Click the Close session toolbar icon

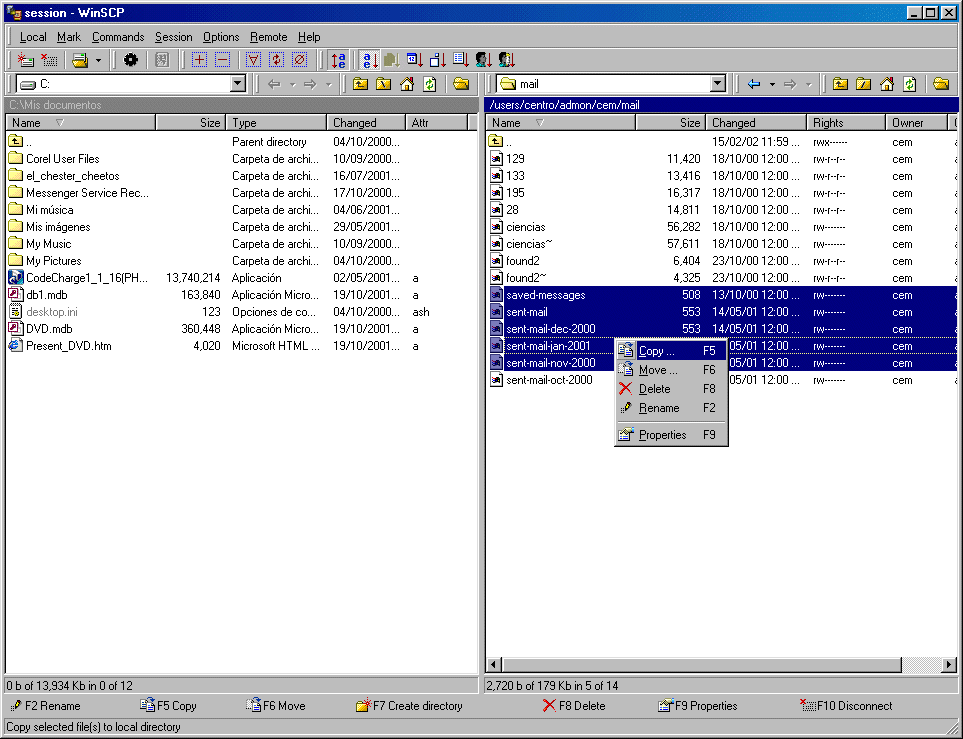pyautogui.click(x=49, y=60)
